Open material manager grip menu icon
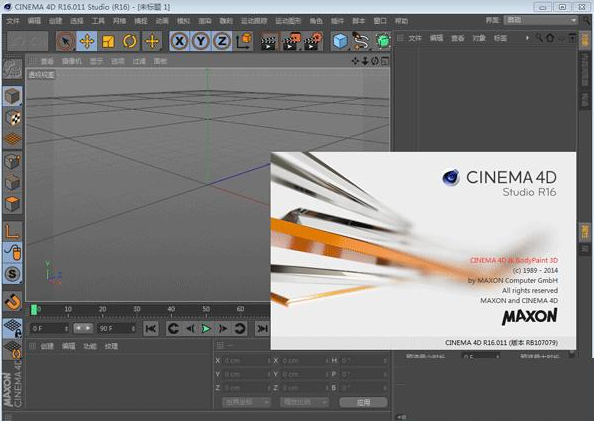The height and width of the screenshot is (421, 594). (33, 346)
